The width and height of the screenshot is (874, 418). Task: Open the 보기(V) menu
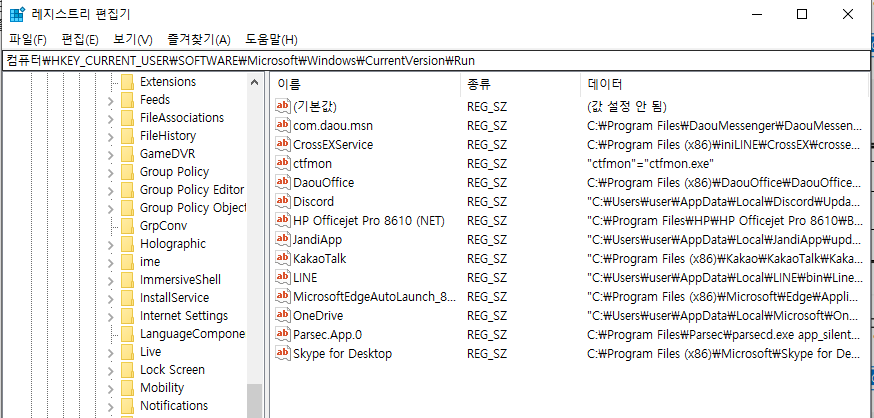click(133, 40)
